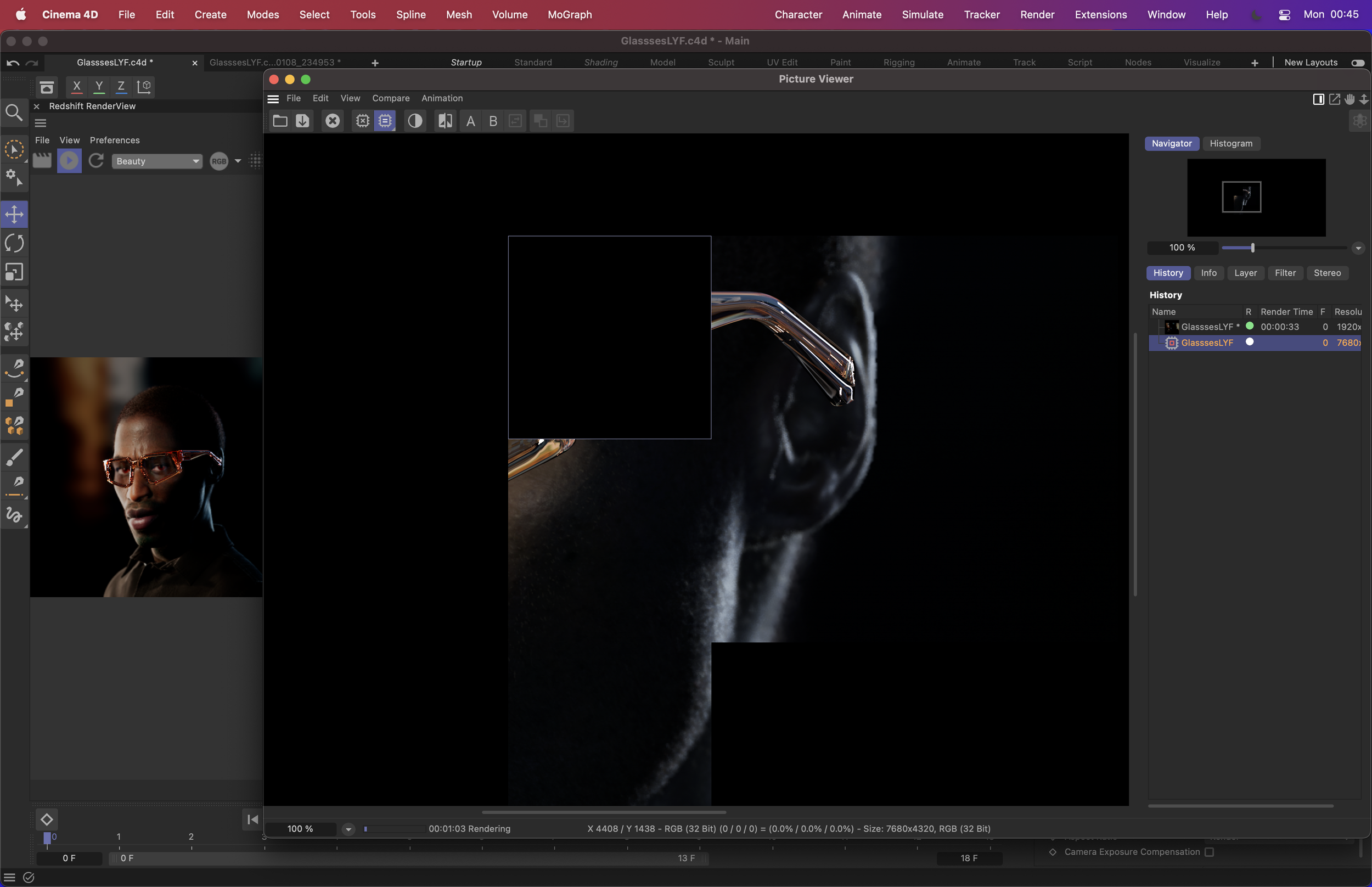Set image as A for comparison
Image resolution: width=1372 pixels, height=887 pixels.
click(x=470, y=121)
